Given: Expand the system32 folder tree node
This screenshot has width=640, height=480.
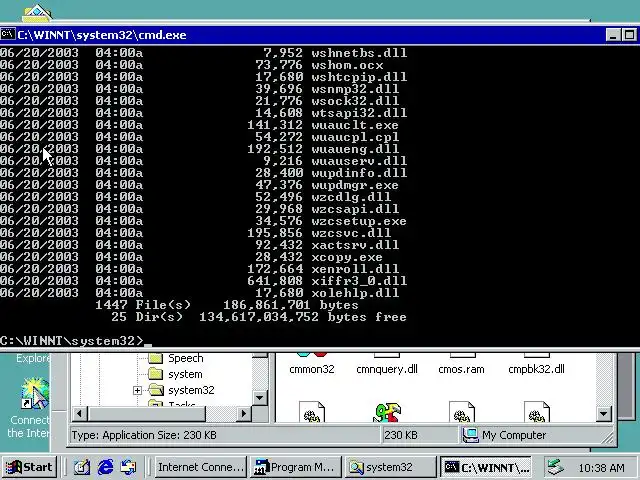Looking at the screenshot, I should (138, 391).
